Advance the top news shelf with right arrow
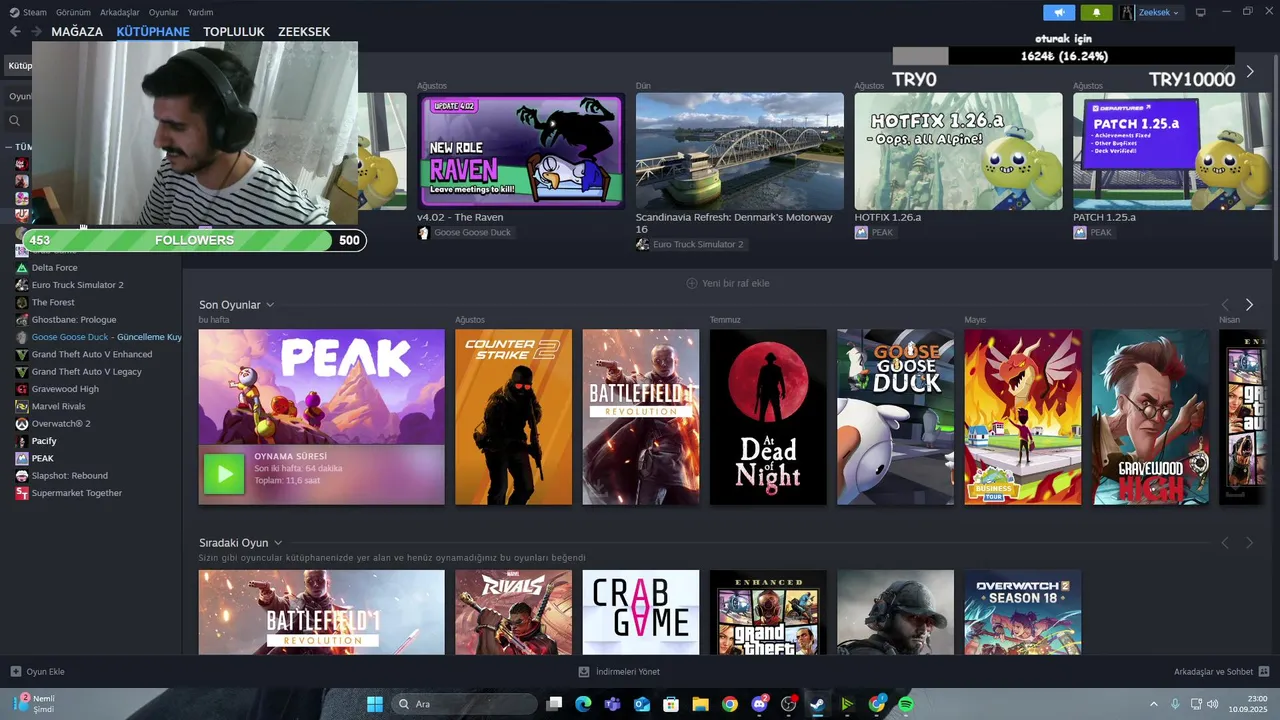Image resolution: width=1280 pixels, height=720 pixels. (x=1250, y=72)
